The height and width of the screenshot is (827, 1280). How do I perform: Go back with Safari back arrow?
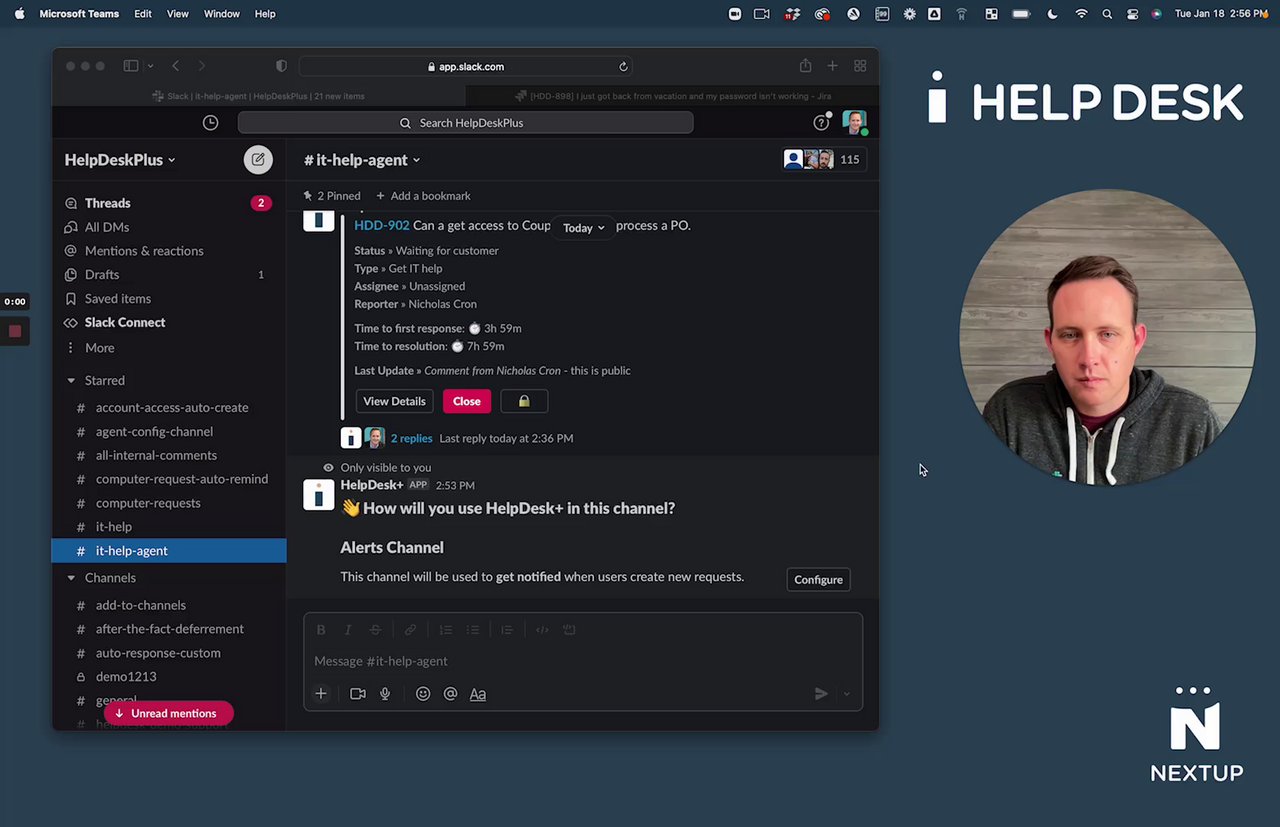click(x=176, y=66)
